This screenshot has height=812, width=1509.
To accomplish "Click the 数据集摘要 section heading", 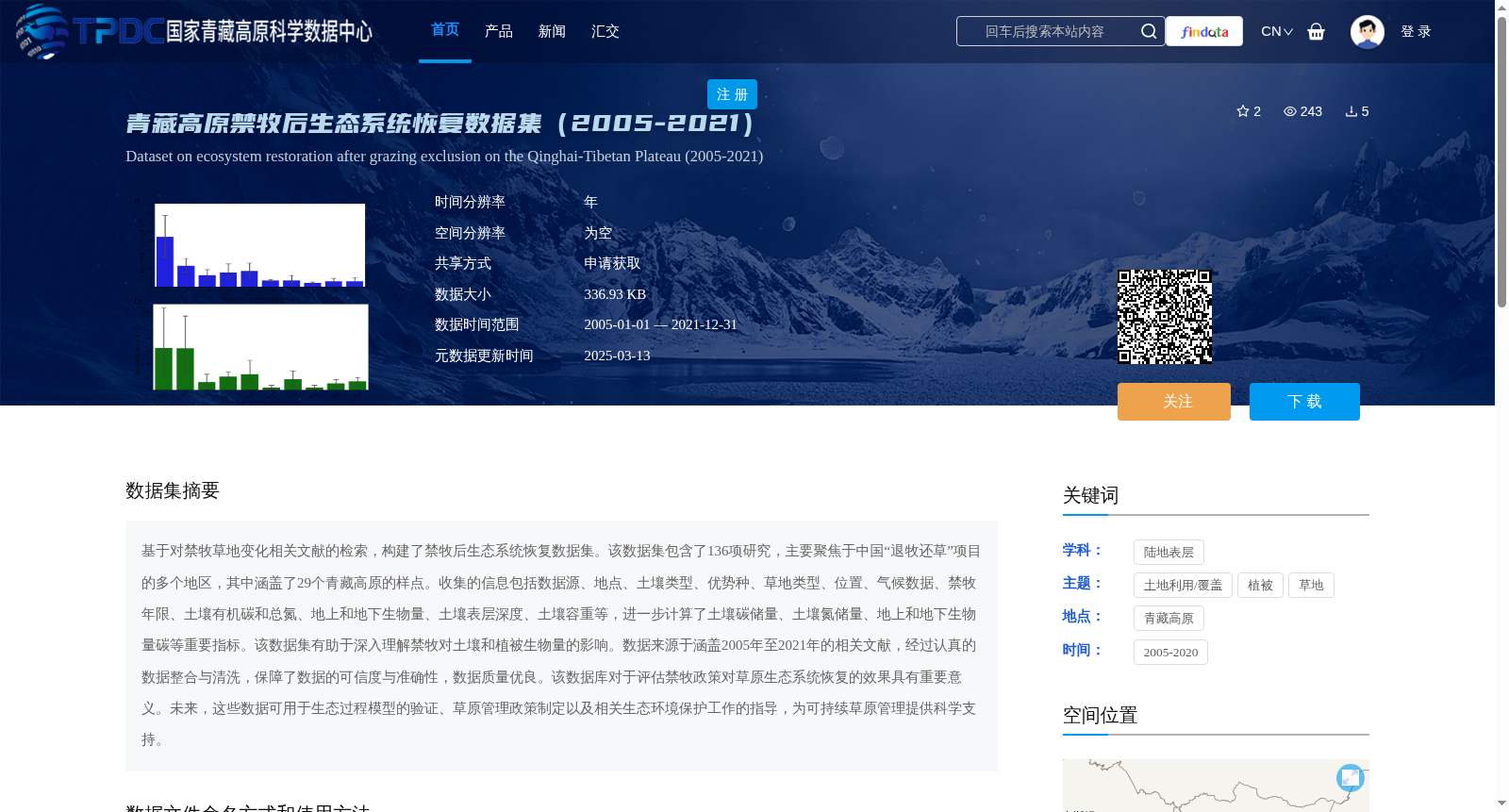I will 173,490.
